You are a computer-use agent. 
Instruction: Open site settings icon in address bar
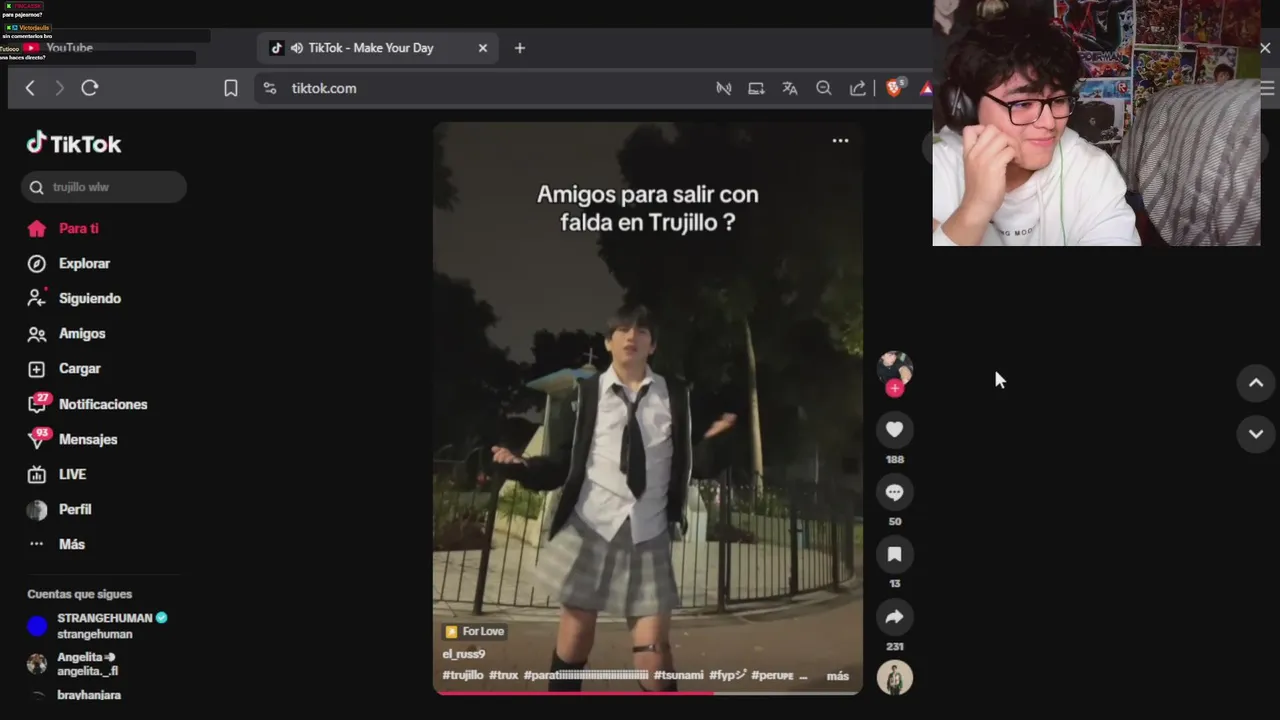269,88
